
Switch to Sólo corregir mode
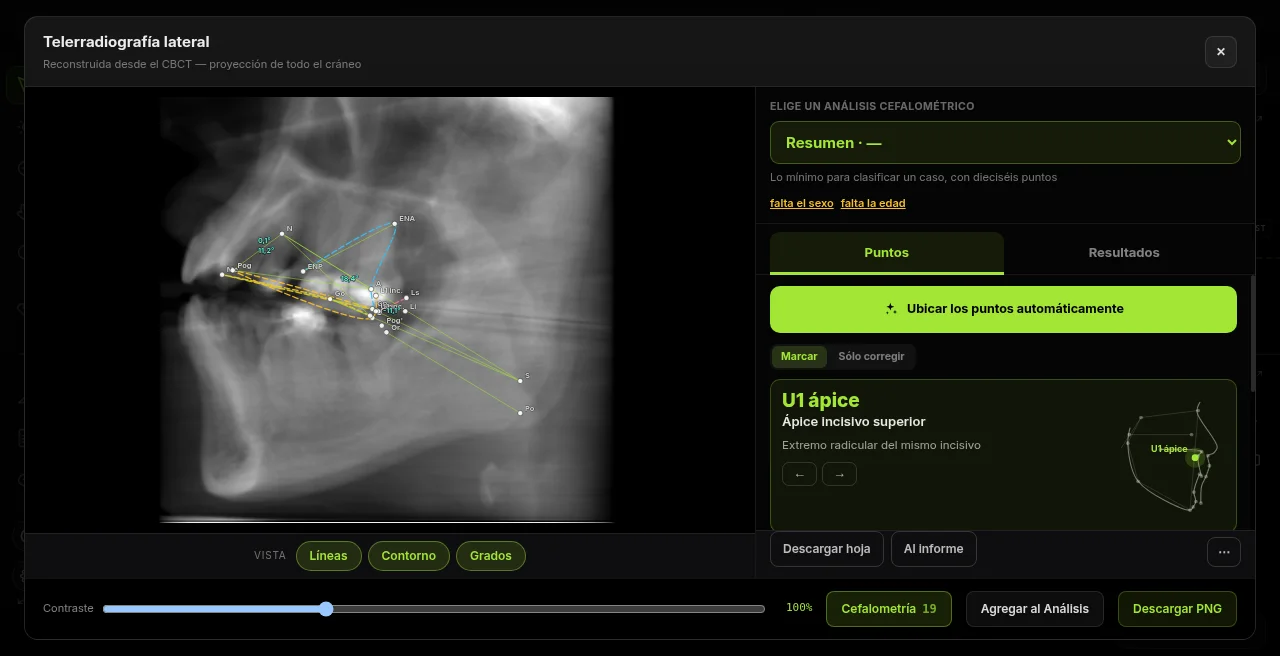pyautogui.click(x=871, y=356)
